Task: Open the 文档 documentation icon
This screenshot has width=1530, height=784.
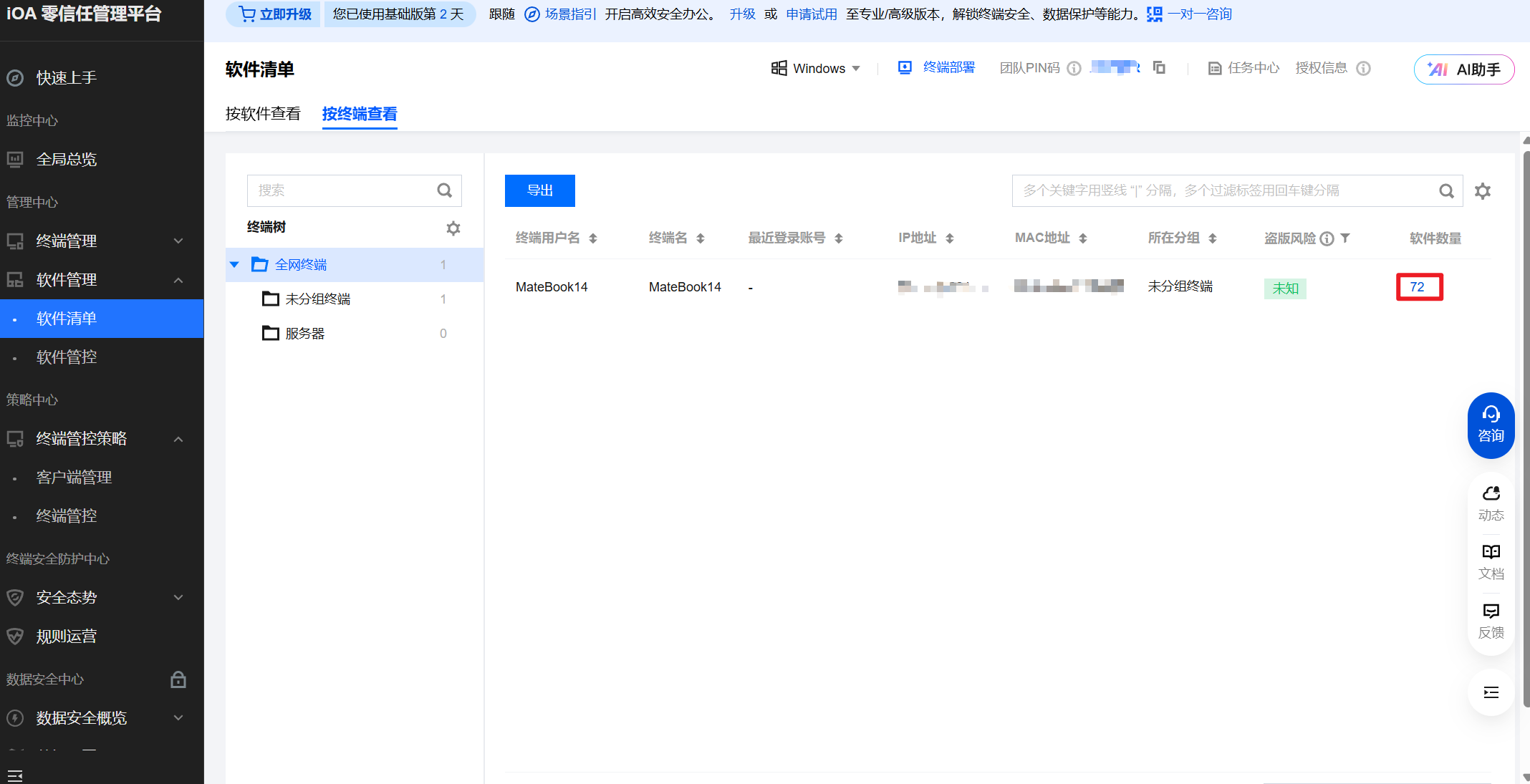Action: (x=1491, y=561)
